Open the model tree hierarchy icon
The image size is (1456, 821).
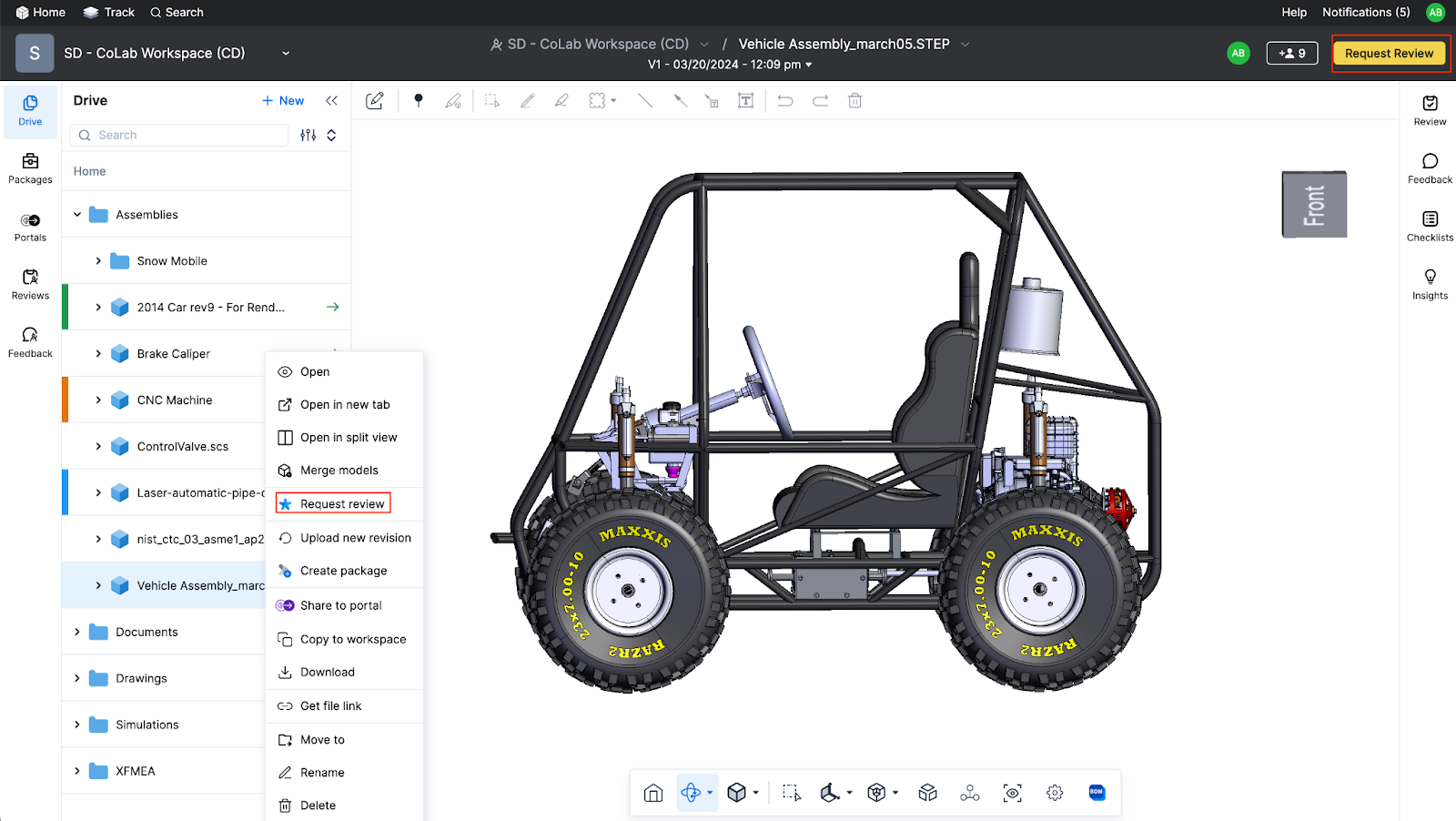970,793
